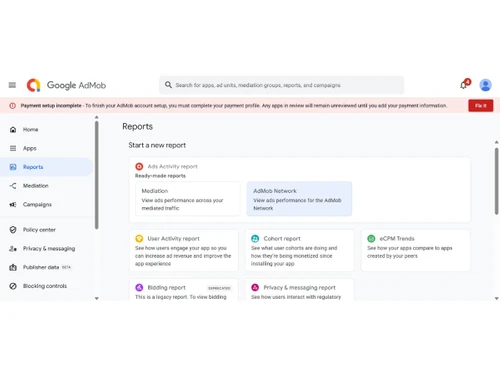The image size is (500, 375).
Task: Open the Cohort report card
Action: coord(299,250)
